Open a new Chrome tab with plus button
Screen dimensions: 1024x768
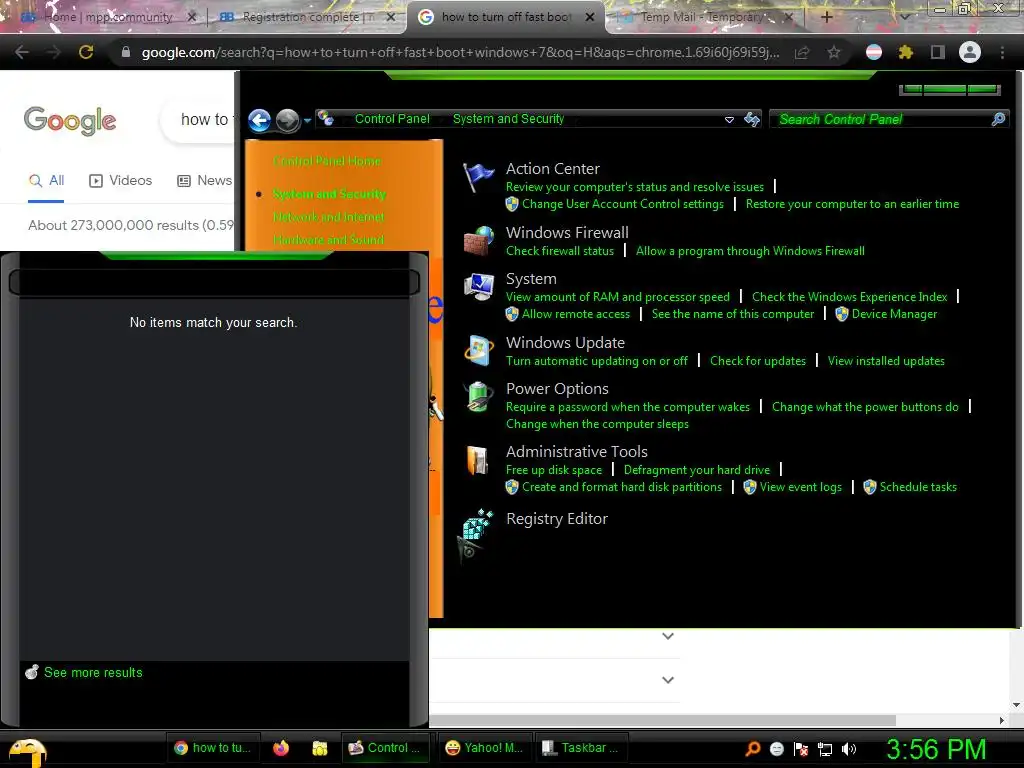click(826, 18)
